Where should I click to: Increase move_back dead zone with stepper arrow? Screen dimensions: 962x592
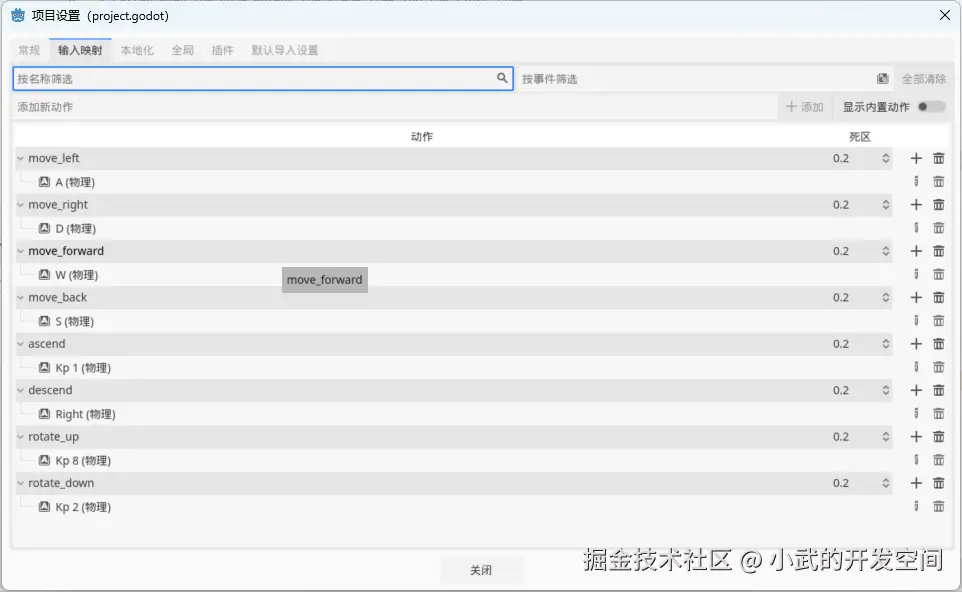tap(884, 293)
